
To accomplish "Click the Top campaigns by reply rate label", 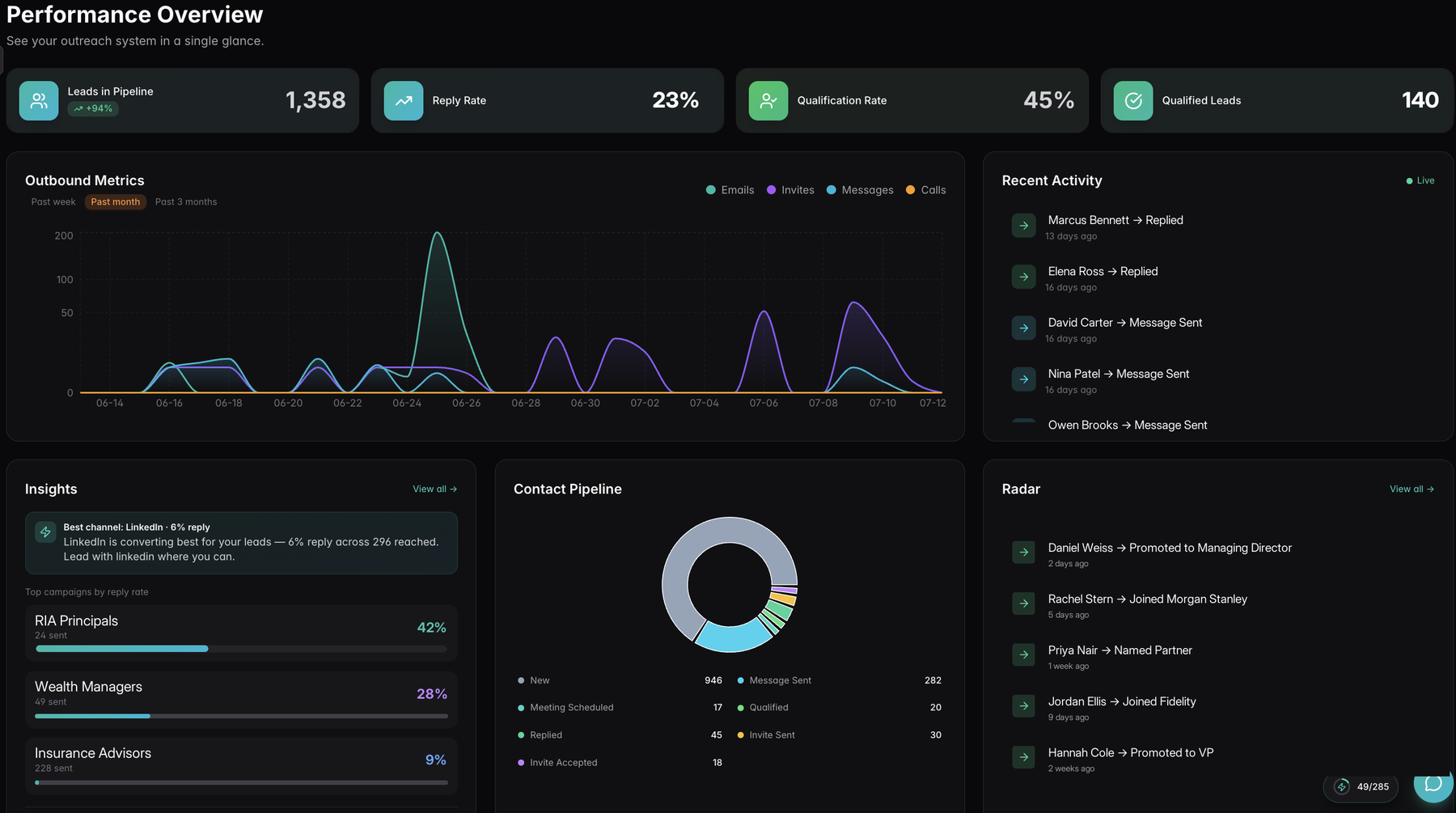I will click(x=87, y=592).
